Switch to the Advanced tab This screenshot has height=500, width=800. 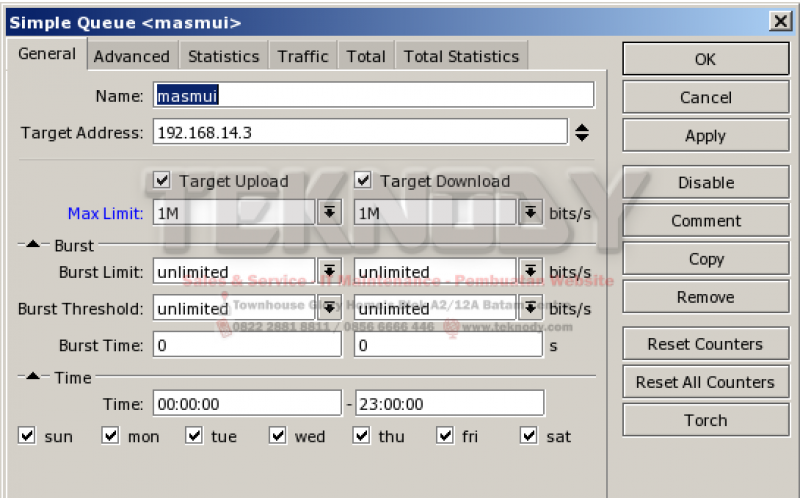tap(132, 56)
